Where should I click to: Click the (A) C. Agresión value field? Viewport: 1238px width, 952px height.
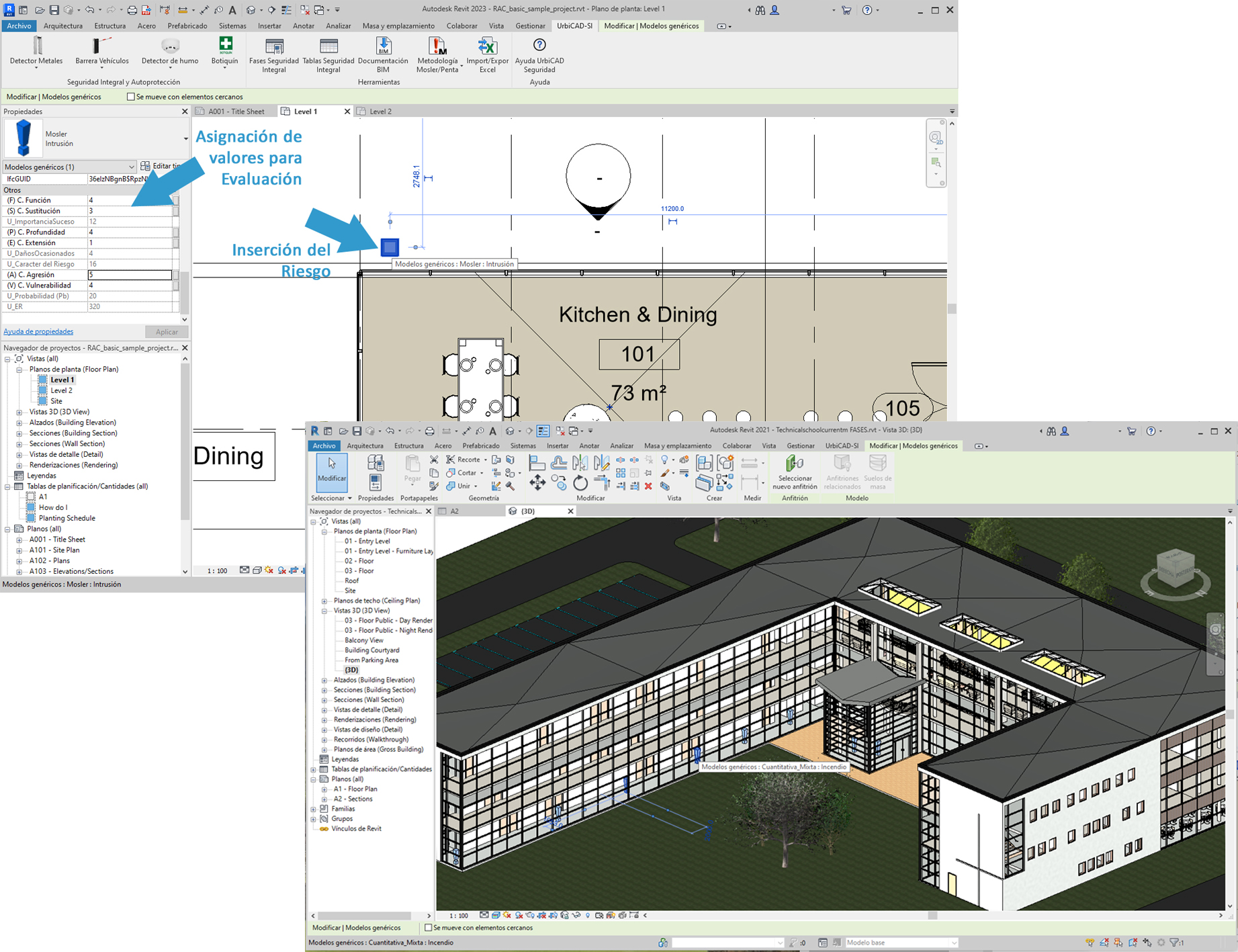pos(130,275)
